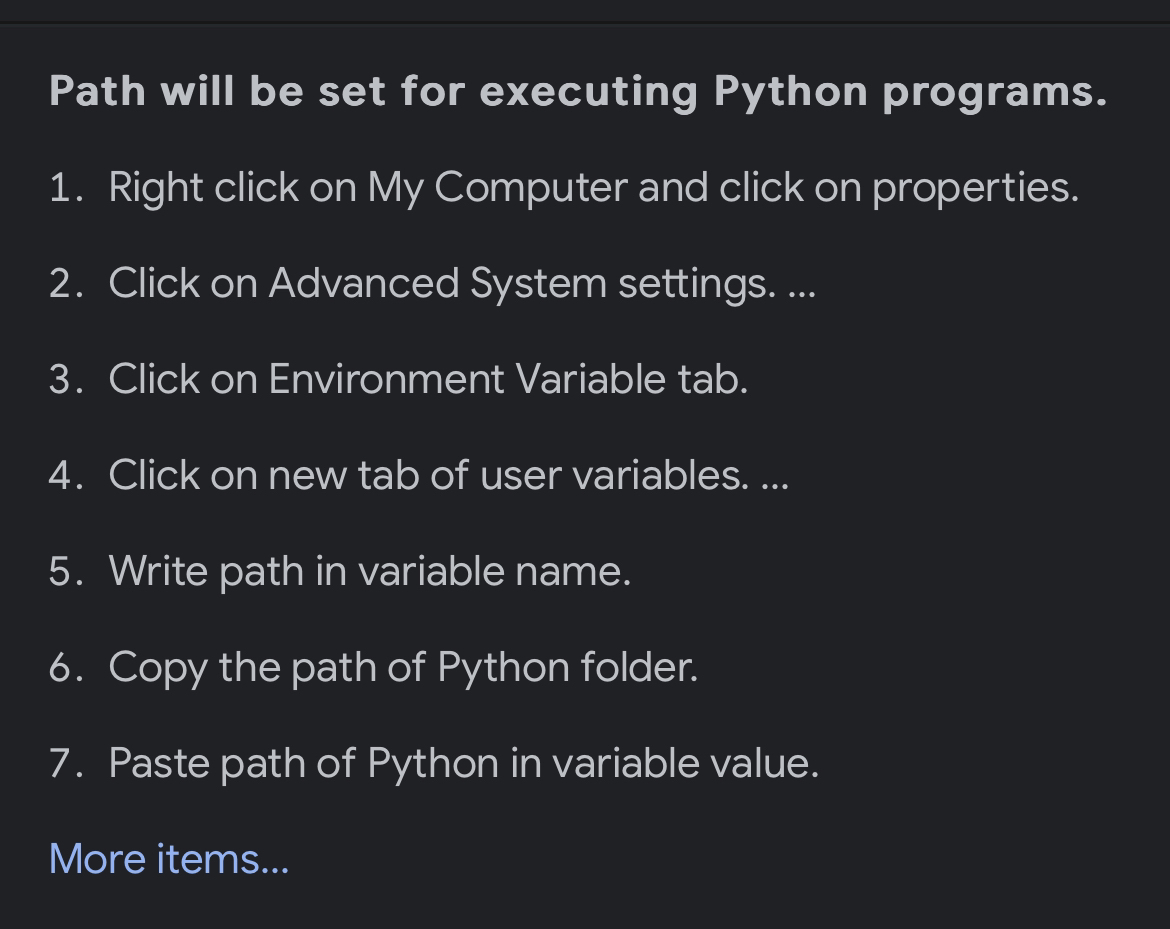Viewport: 1170px width, 929px height.
Task: Click the word "properties" in step 1
Action: pos(974,187)
